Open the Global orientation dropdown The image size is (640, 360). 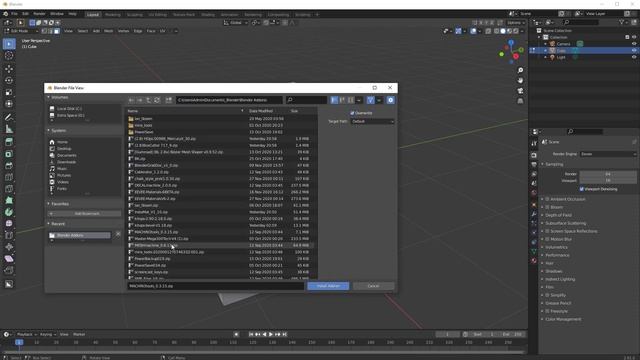[236, 23]
